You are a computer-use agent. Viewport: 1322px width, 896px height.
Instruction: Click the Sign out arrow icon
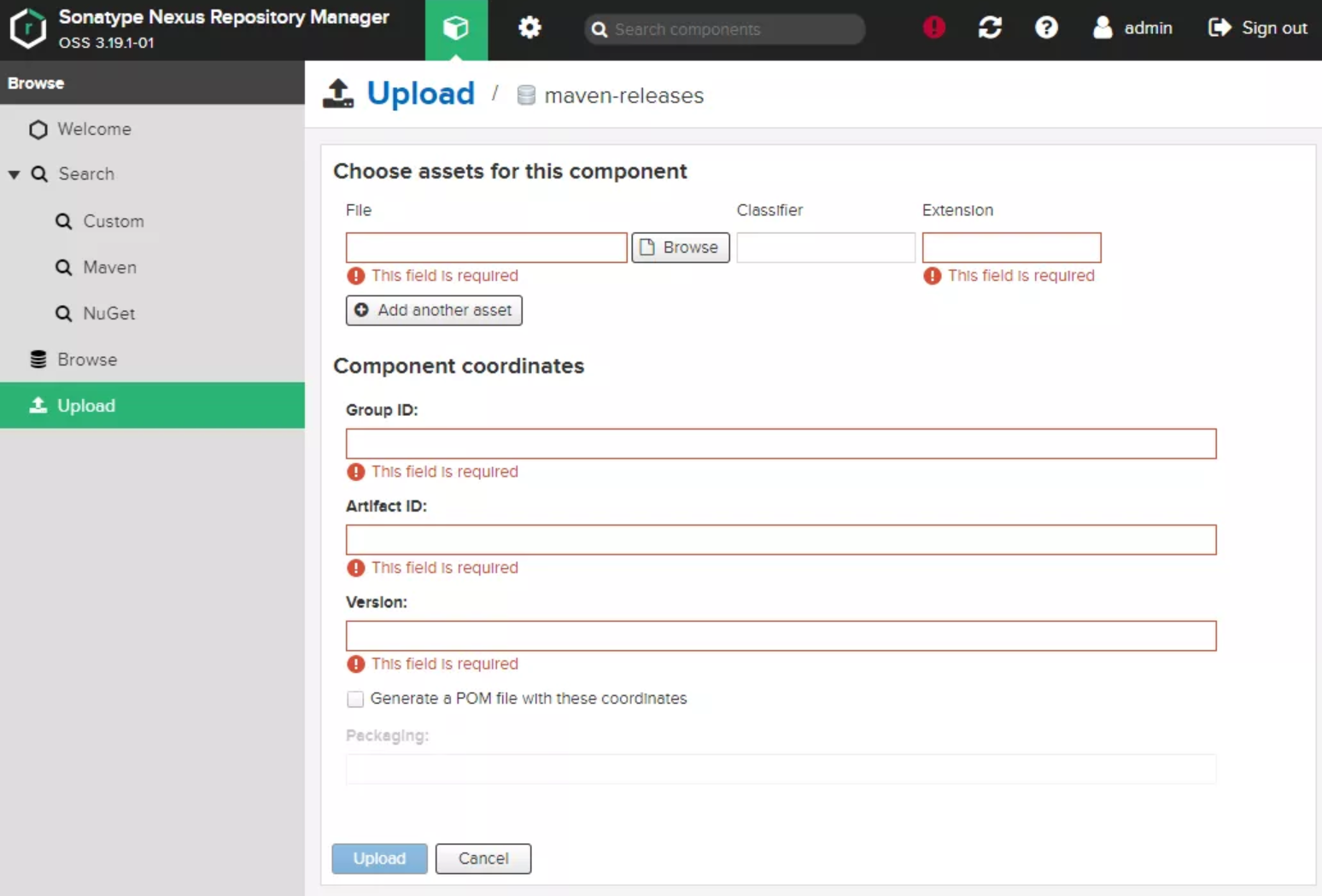pos(1220,27)
